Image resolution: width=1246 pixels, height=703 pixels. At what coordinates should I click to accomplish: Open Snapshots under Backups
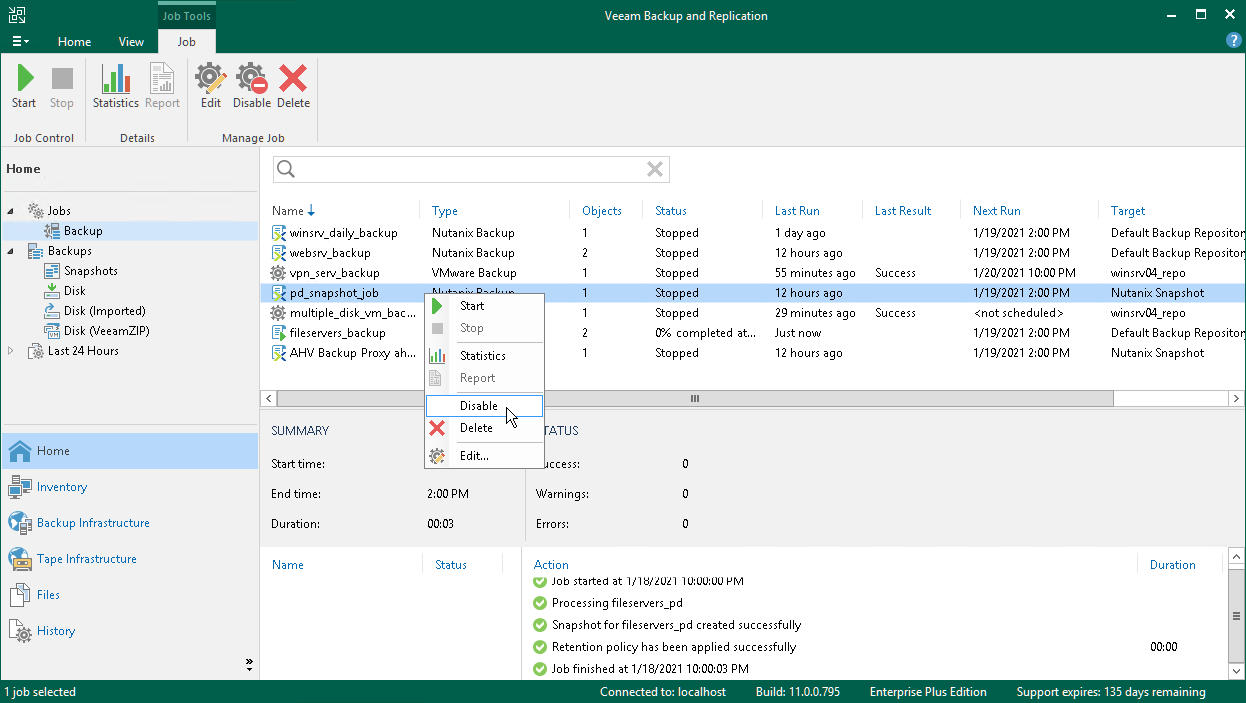(90, 271)
